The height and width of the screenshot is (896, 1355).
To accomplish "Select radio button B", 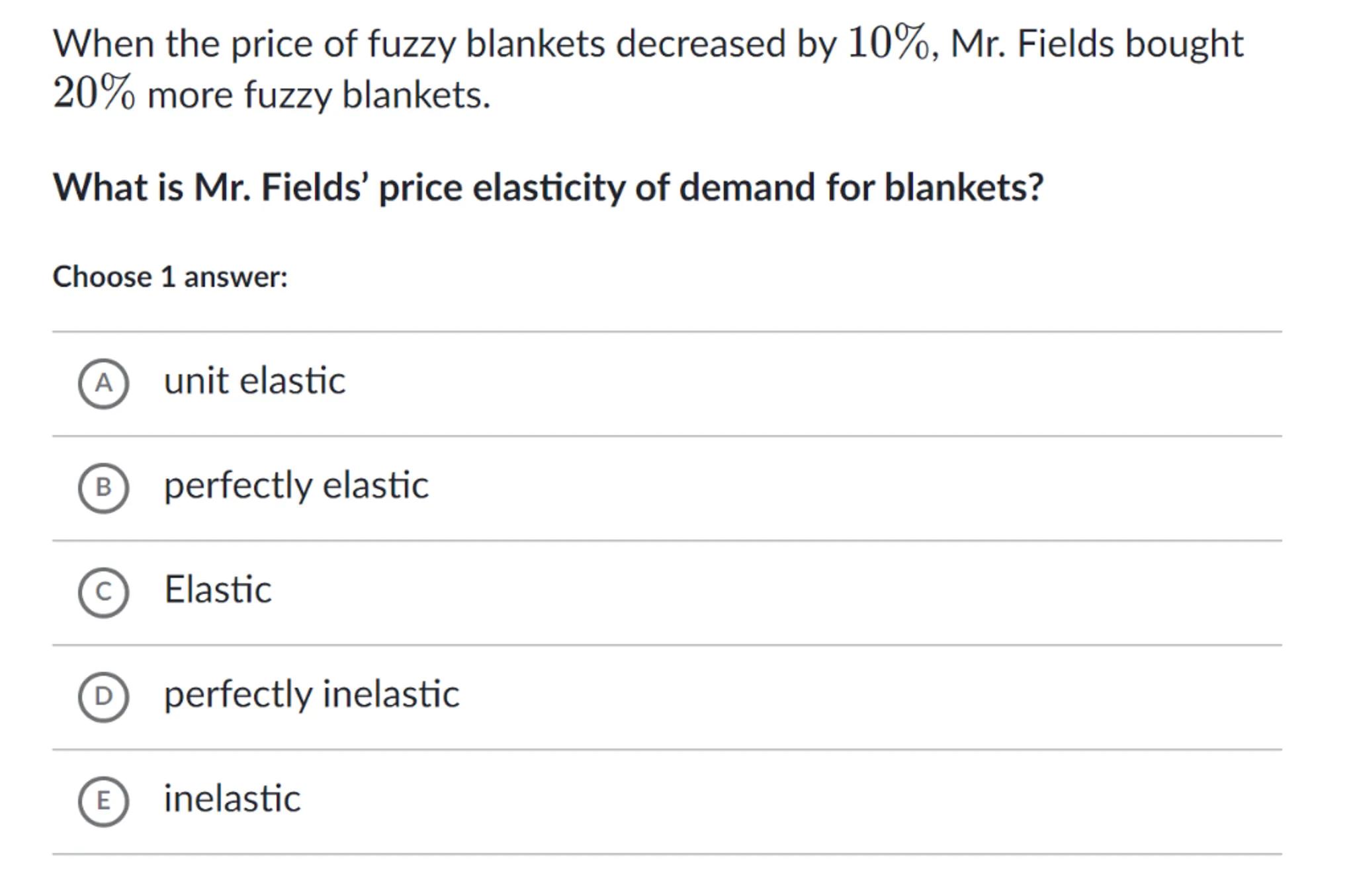I will click(x=103, y=488).
